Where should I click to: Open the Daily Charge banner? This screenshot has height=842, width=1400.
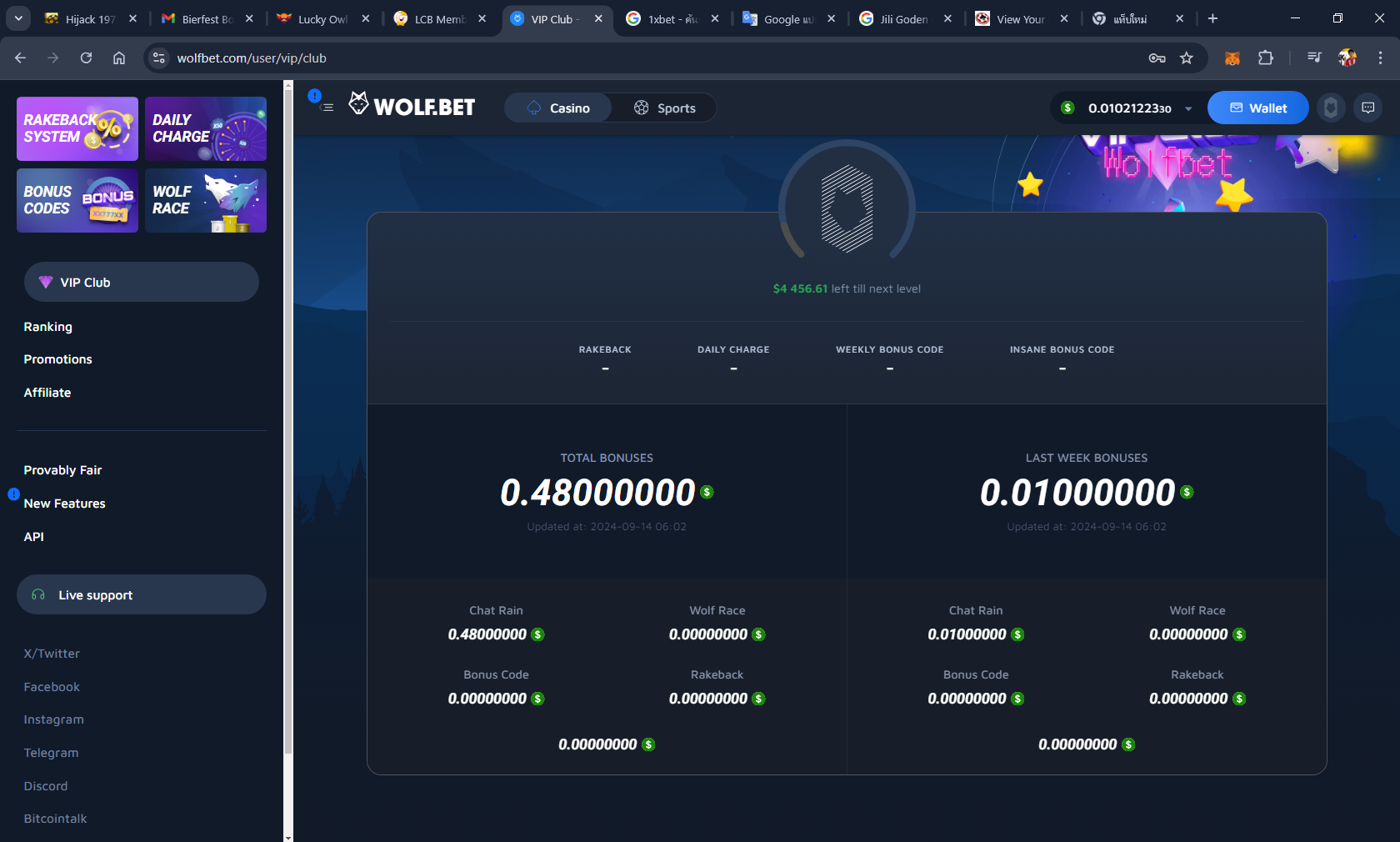click(x=206, y=128)
